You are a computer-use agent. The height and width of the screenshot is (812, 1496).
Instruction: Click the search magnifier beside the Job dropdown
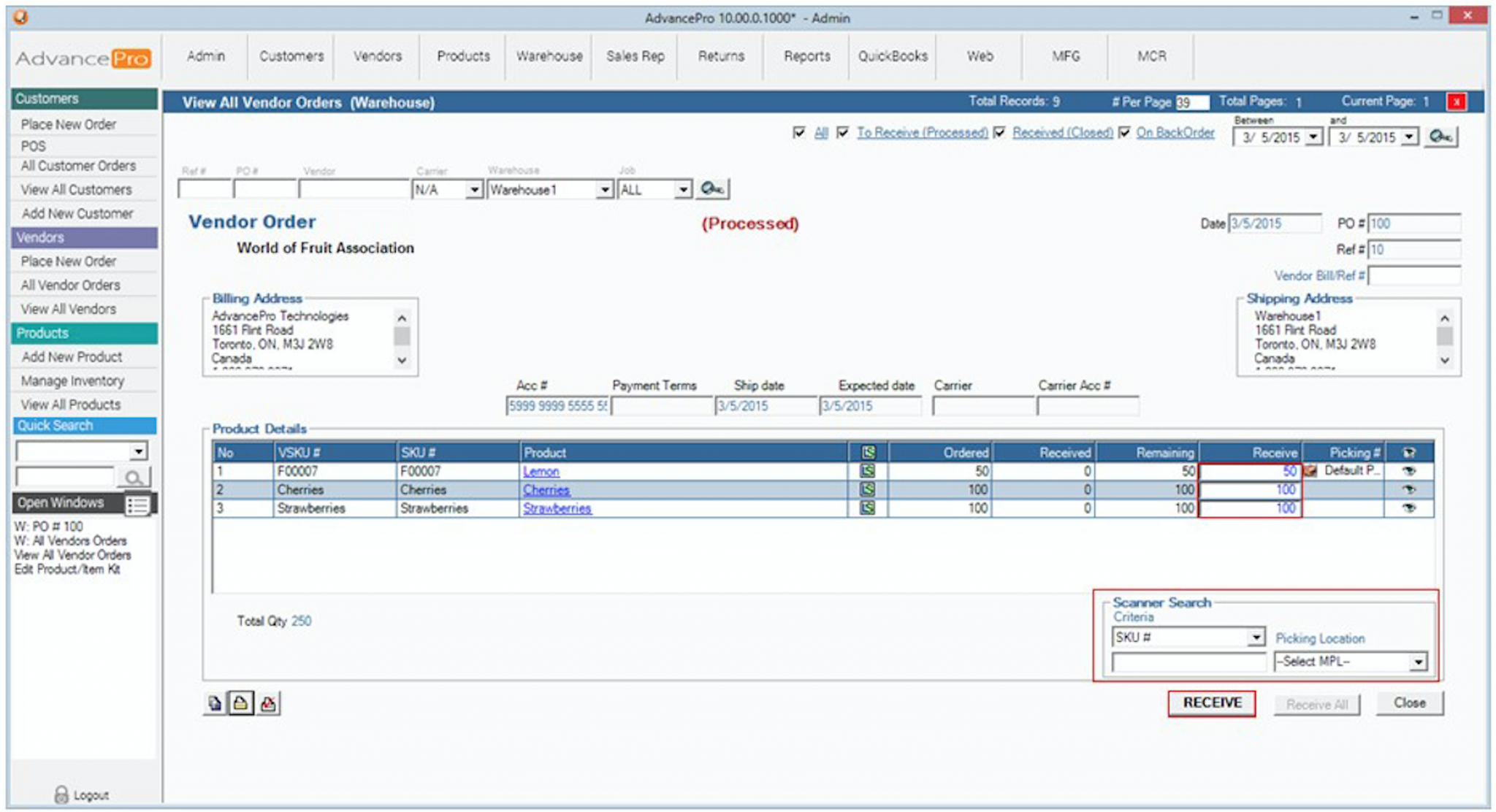[712, 188]
